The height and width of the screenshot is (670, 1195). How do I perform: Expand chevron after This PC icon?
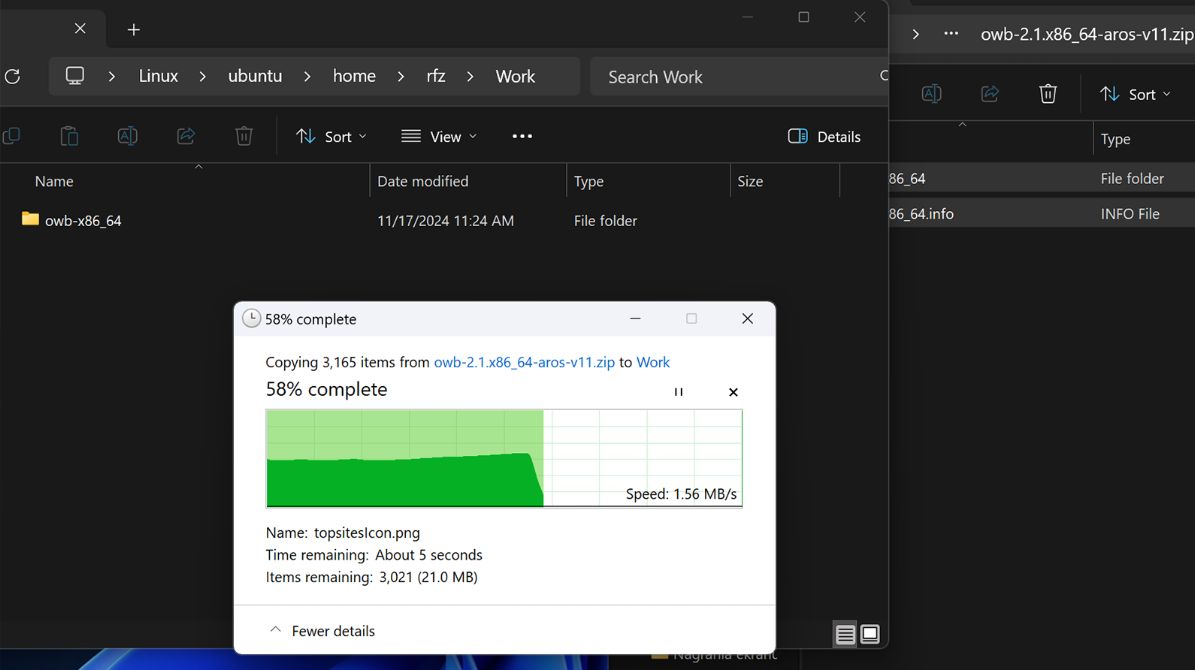(112, 76)
